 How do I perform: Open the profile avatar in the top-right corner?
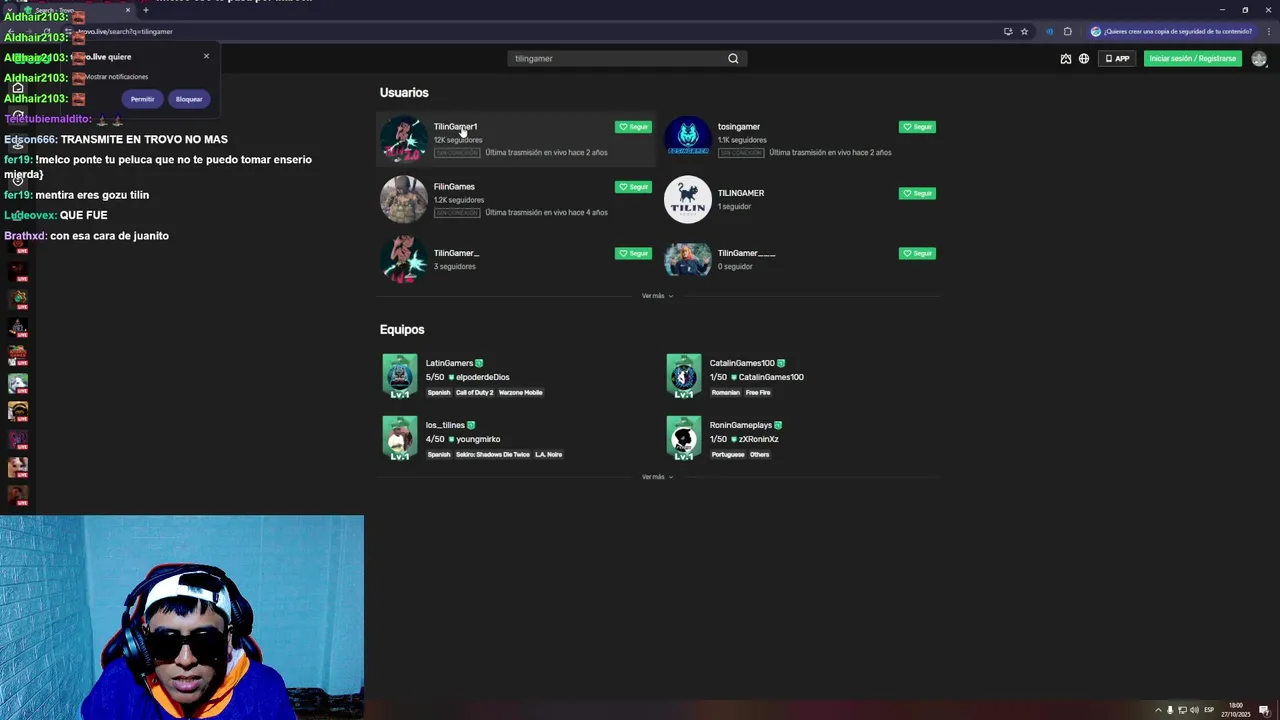(x=1259, y=58)
